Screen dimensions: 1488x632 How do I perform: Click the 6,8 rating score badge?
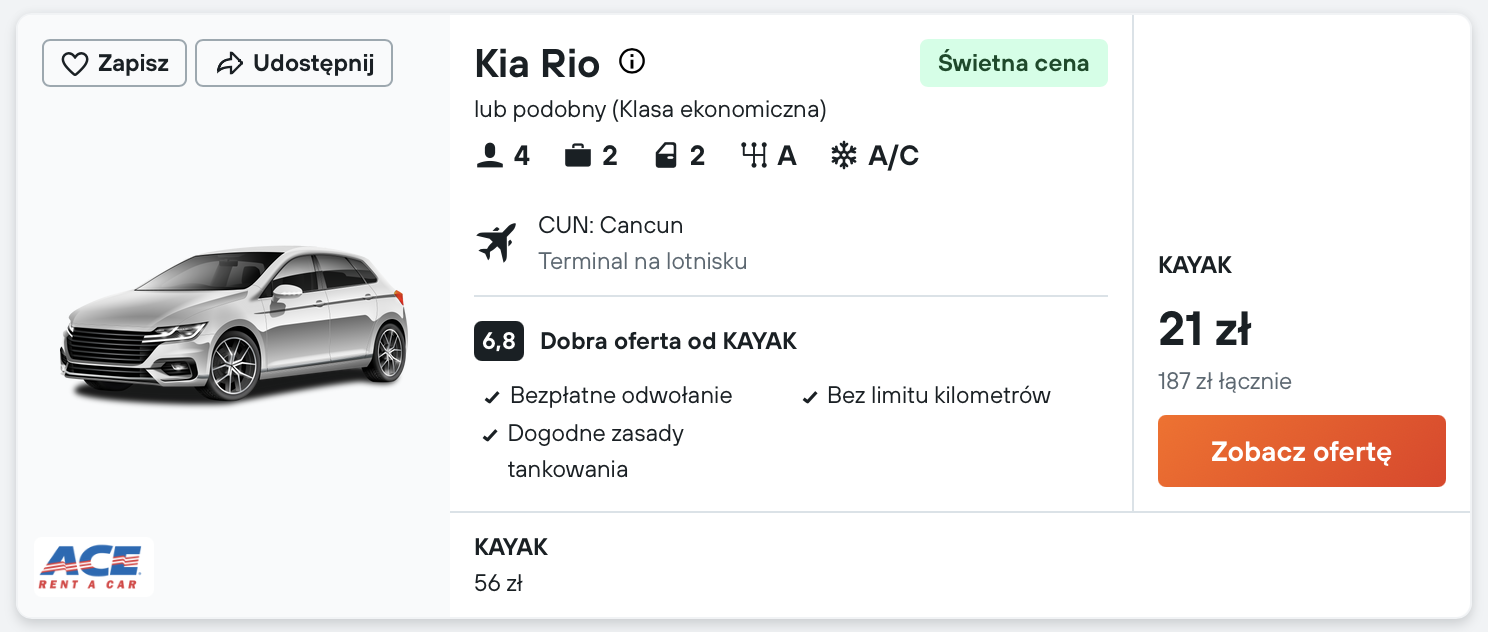point(499,342)
